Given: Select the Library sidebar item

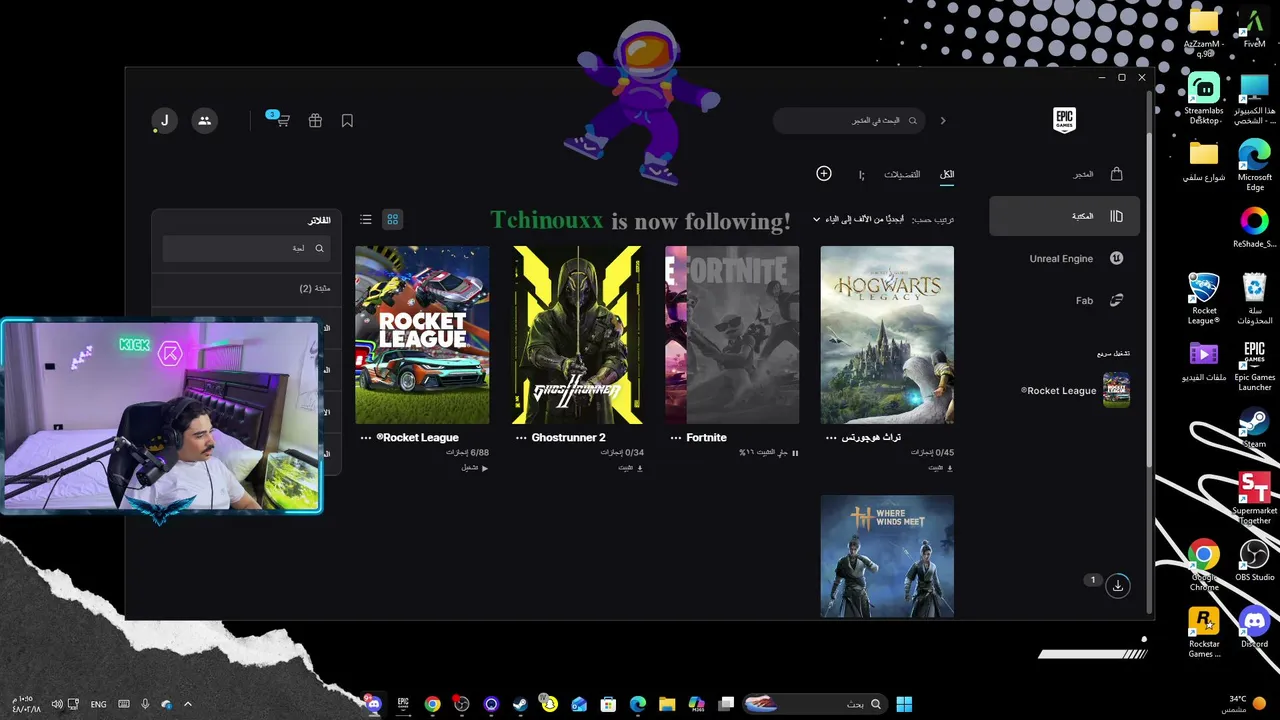Looking at the screenshot, I should coord(1064,216).
